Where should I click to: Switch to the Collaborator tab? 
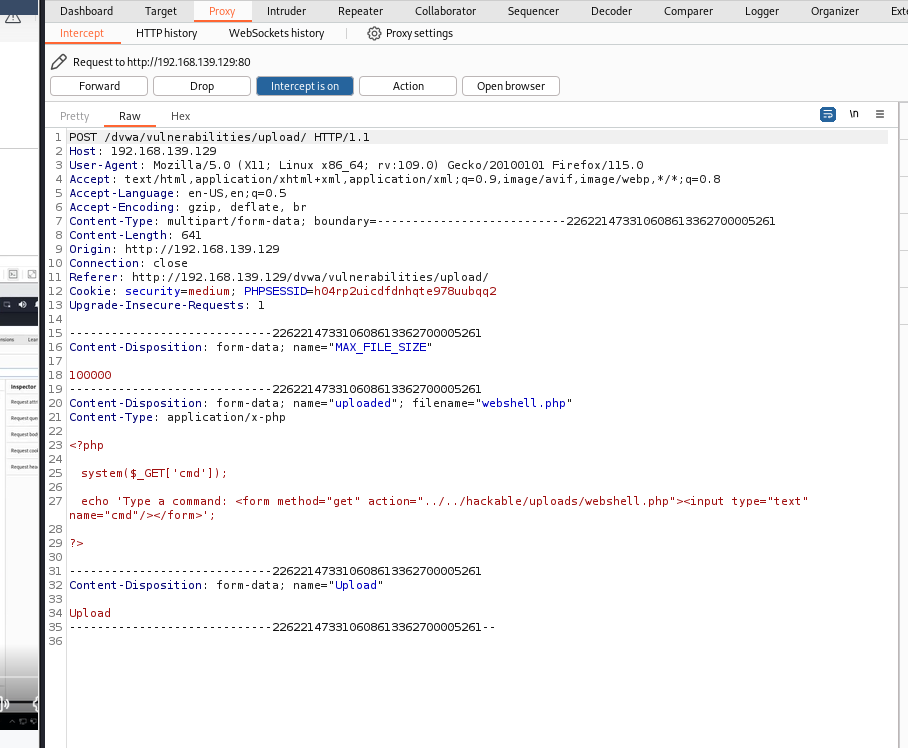445,11
